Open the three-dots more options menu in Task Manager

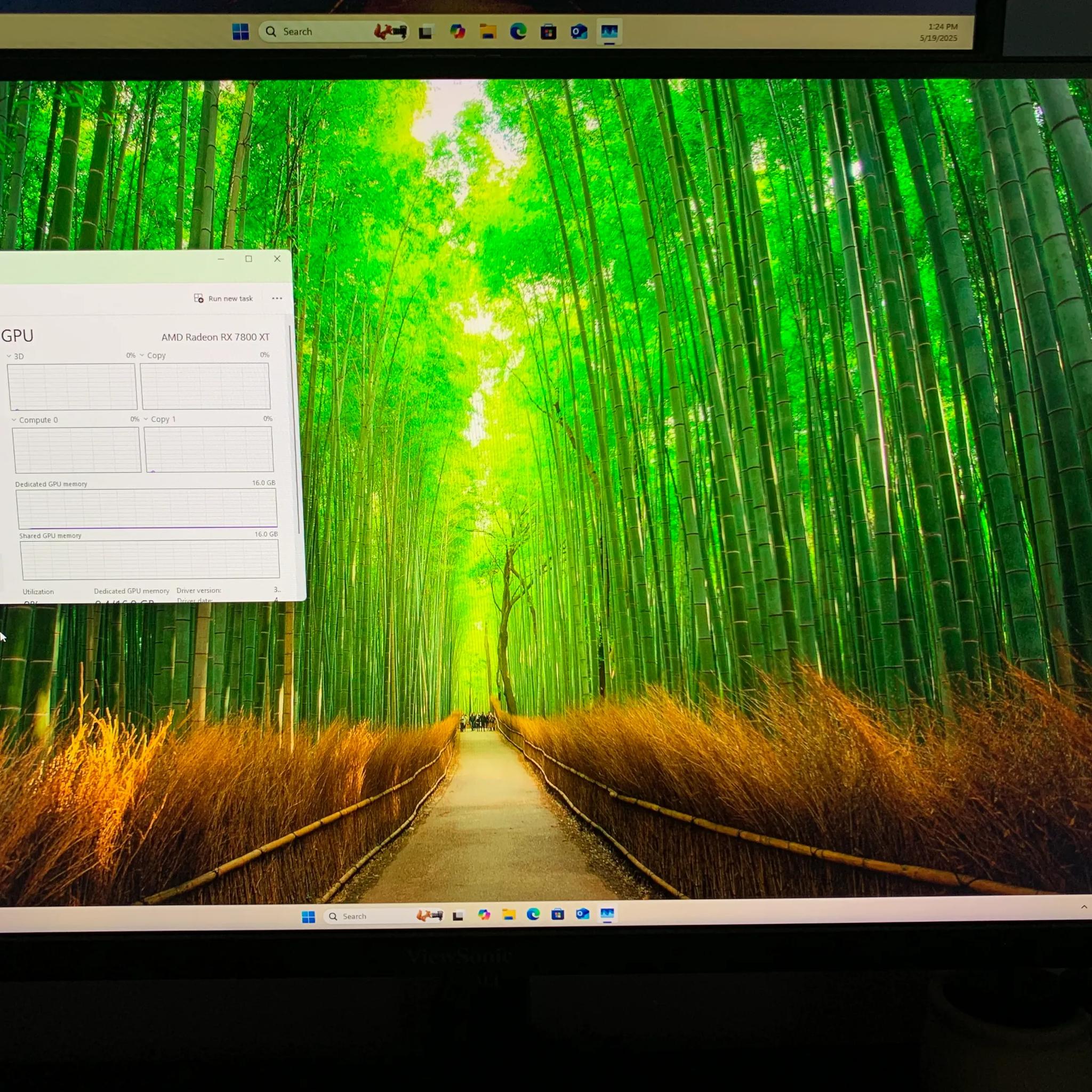pos(277,299)
